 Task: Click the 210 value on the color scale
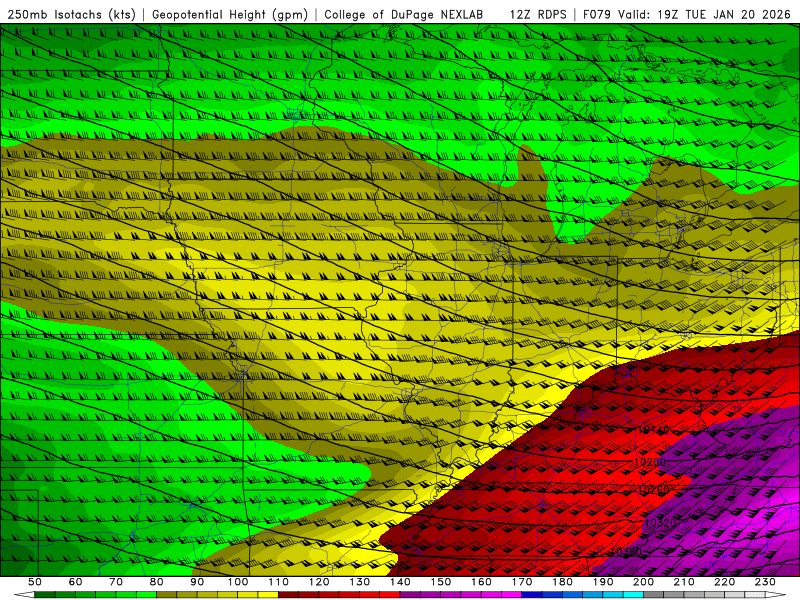[684, 582]
